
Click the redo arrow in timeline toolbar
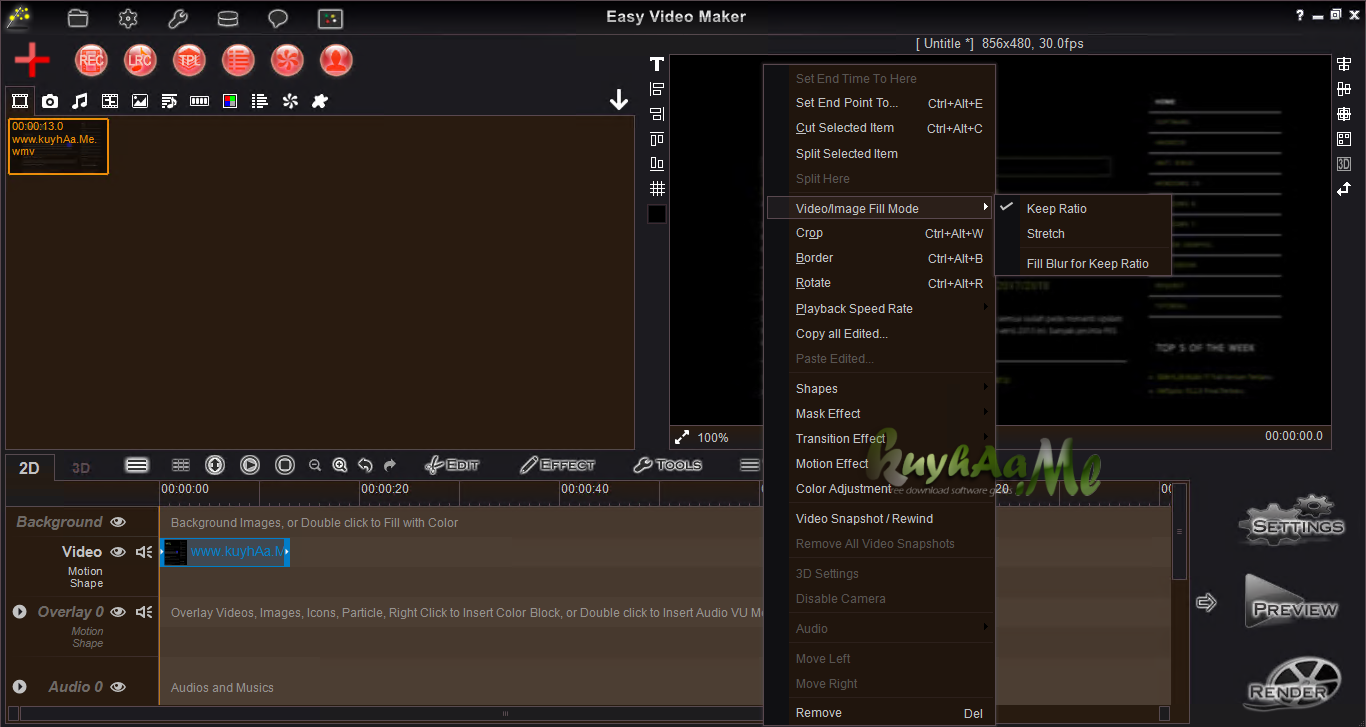click(x=390, y=465)
